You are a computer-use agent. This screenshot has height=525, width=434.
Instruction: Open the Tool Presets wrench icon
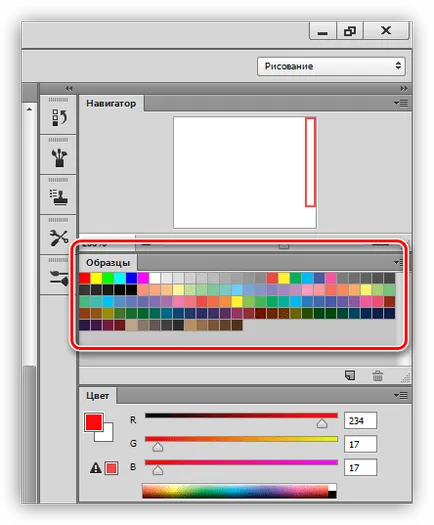point(59,238)
